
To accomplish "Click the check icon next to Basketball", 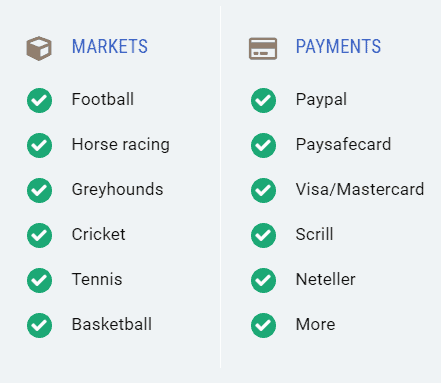I will click(x=39, y=325).
